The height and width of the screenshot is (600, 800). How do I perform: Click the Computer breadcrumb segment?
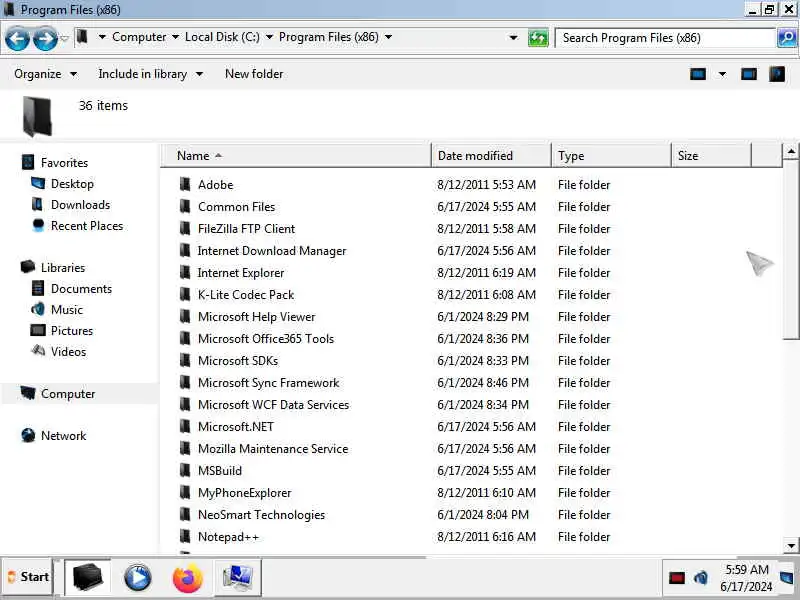(x=139, y=37)
